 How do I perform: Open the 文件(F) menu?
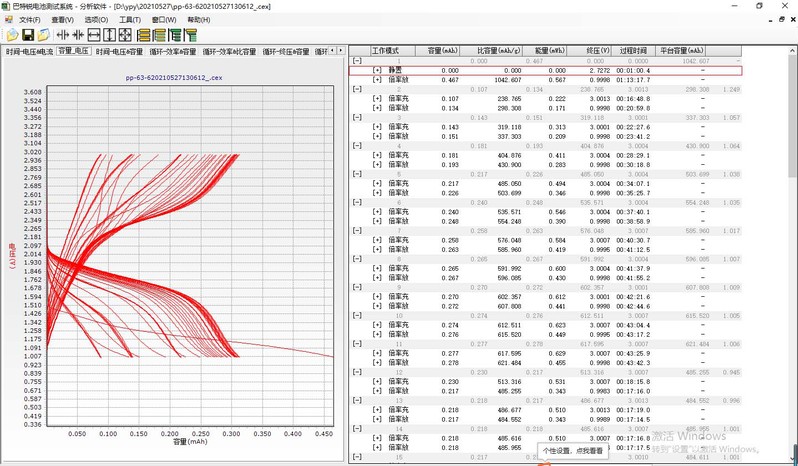click(x=30, y=19)
